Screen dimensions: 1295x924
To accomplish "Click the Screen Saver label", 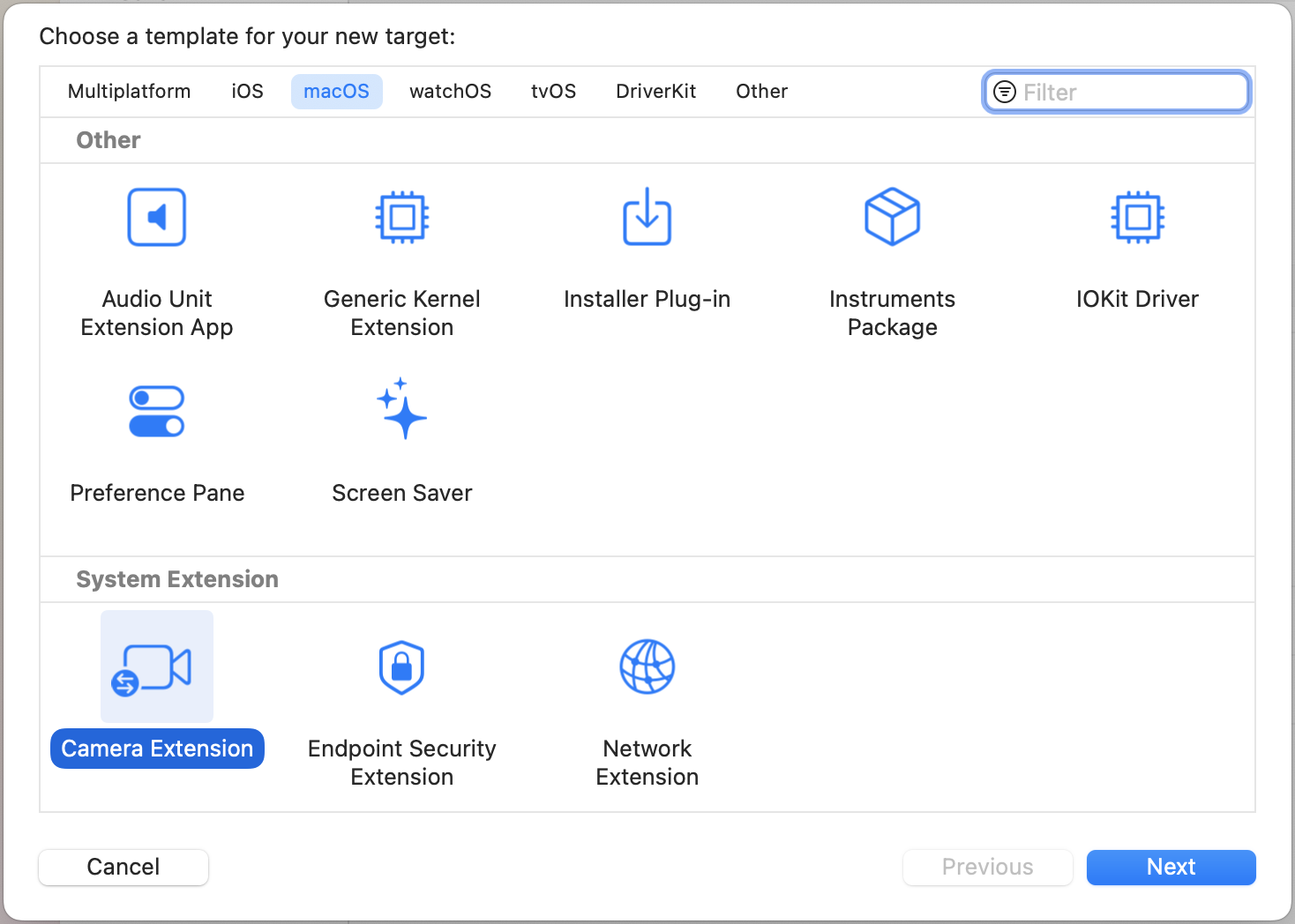I will [402, 493].
